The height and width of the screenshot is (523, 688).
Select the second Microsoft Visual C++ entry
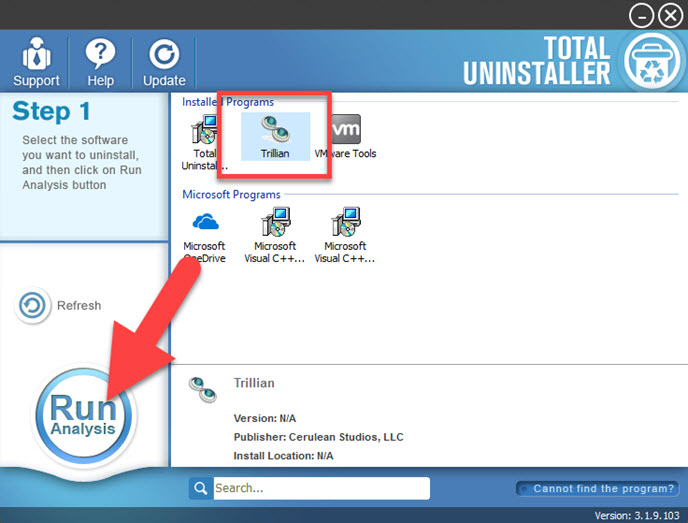(345, 235)
